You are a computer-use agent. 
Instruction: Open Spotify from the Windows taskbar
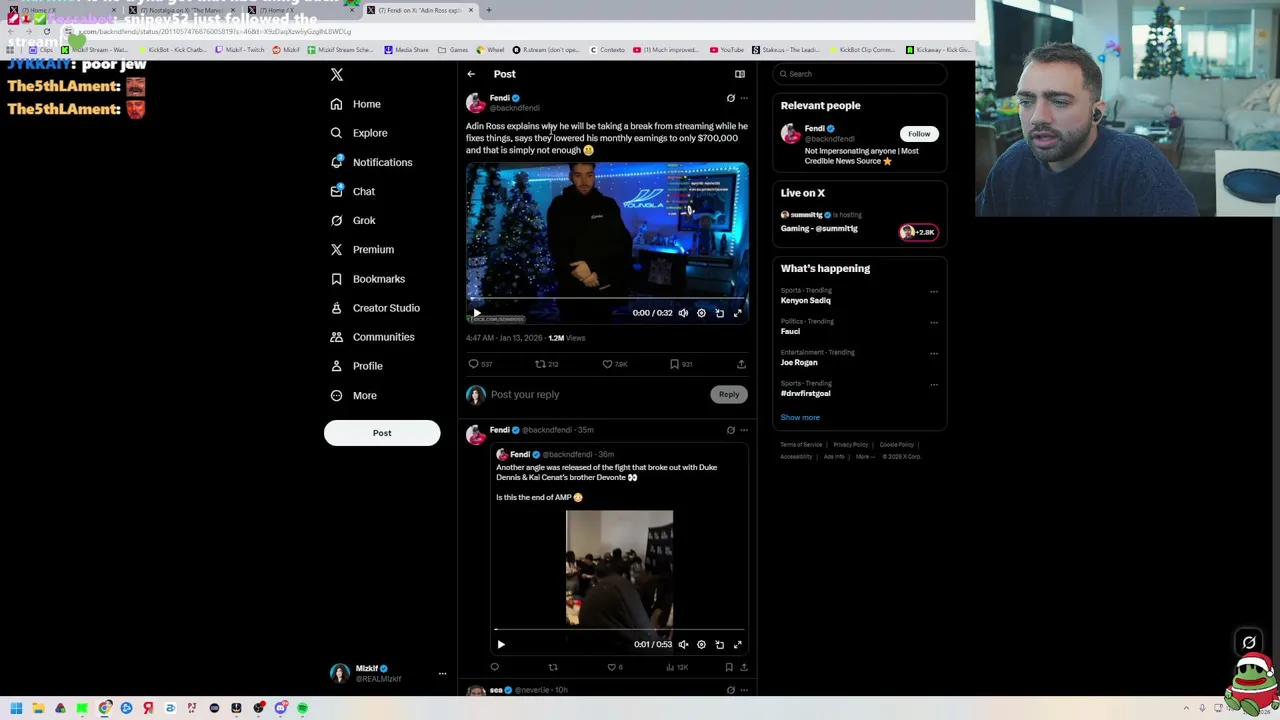302,708
